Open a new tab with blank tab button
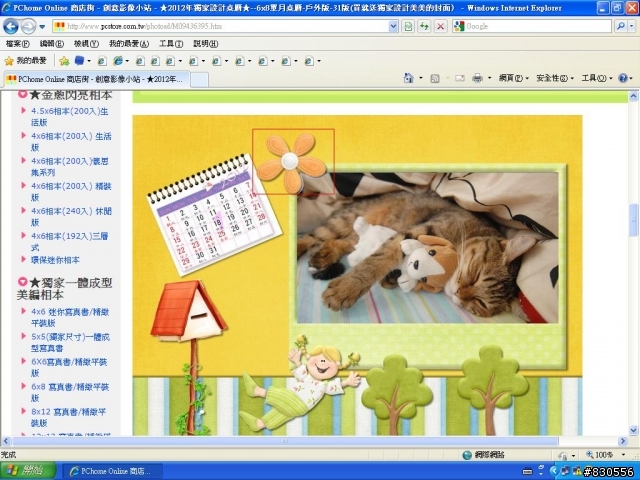640x480 pixels. tap(200, 80)
